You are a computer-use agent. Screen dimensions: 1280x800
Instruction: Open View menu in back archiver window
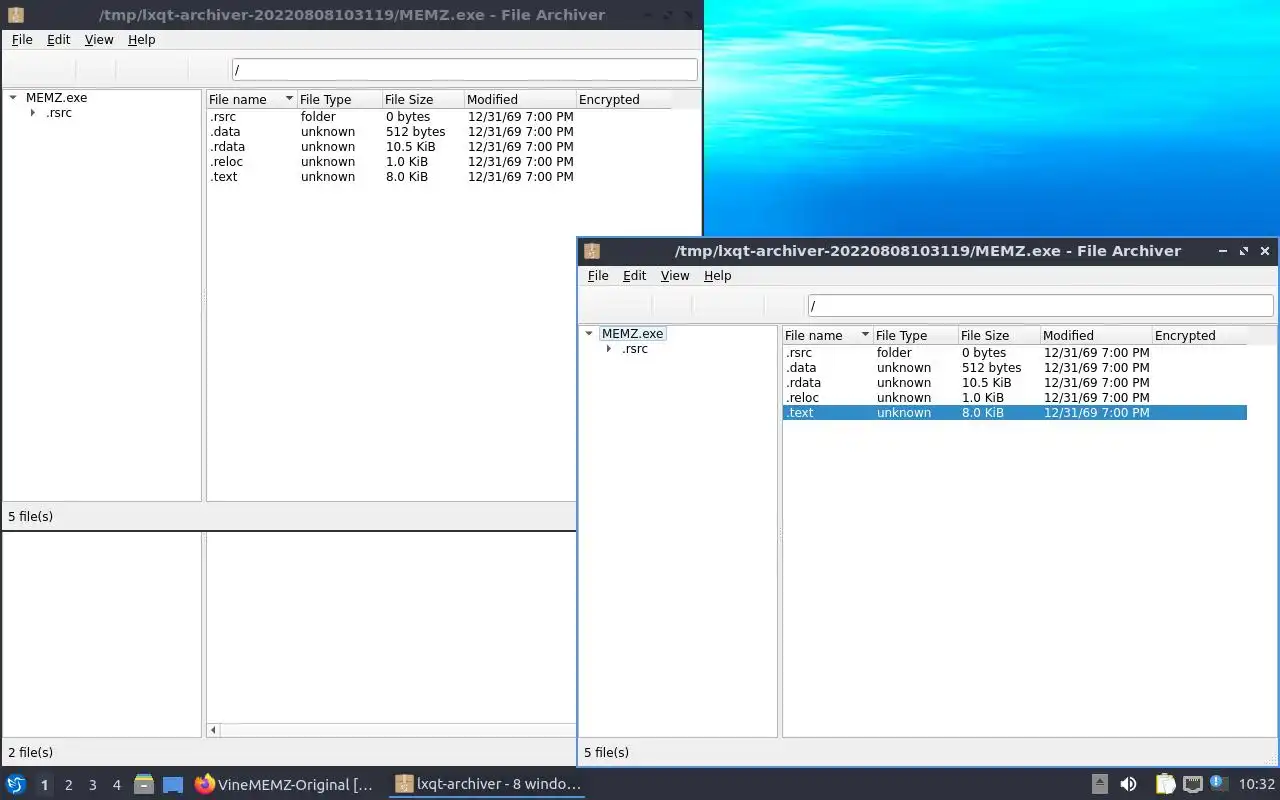tap(99, 40)
